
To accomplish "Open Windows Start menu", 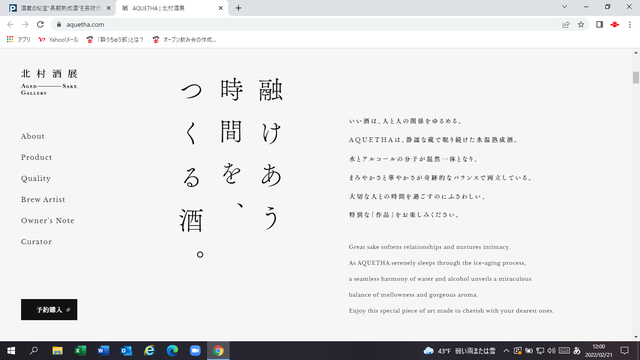I will [11, 351].
